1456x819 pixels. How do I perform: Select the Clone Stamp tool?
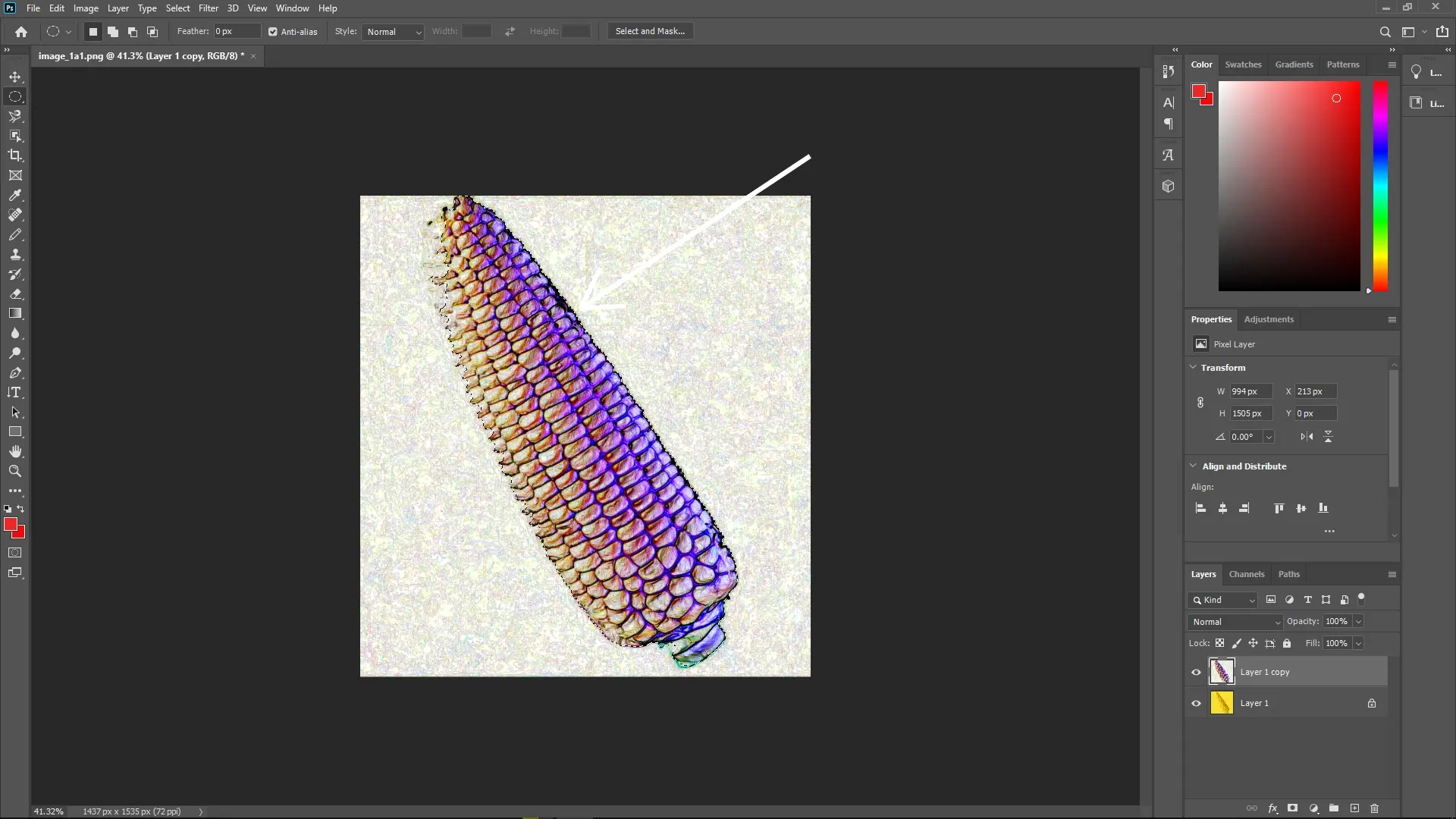coord(15,254)
